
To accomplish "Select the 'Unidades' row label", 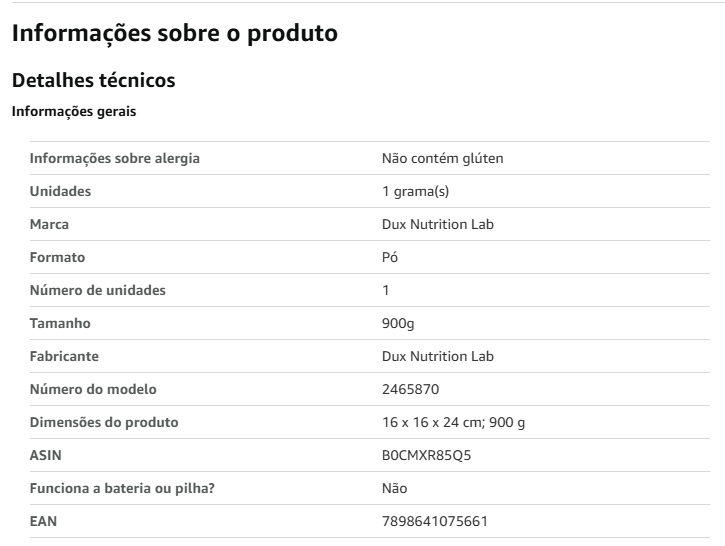I will point(61,191).
